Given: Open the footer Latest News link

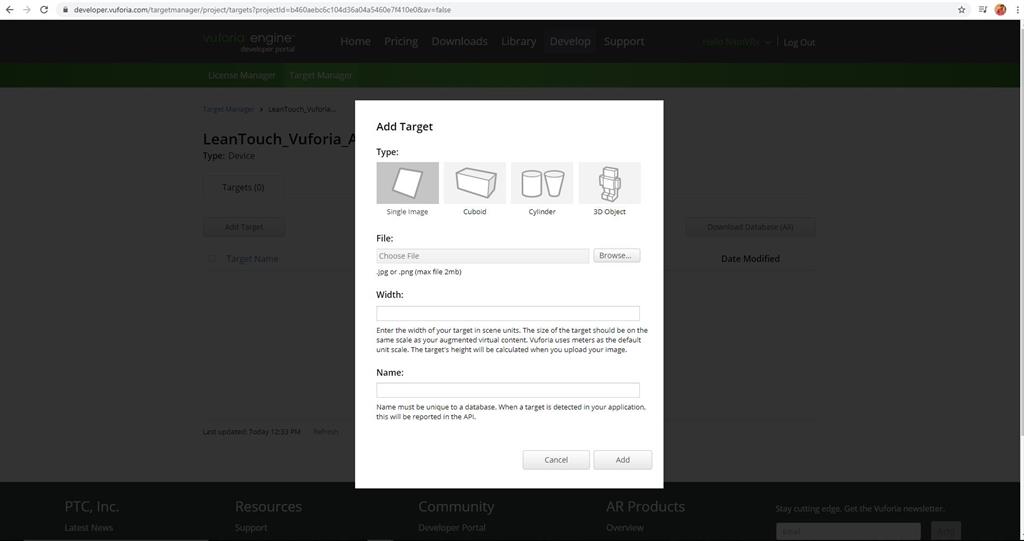Looking at the screenshot, I should point(89,528).
